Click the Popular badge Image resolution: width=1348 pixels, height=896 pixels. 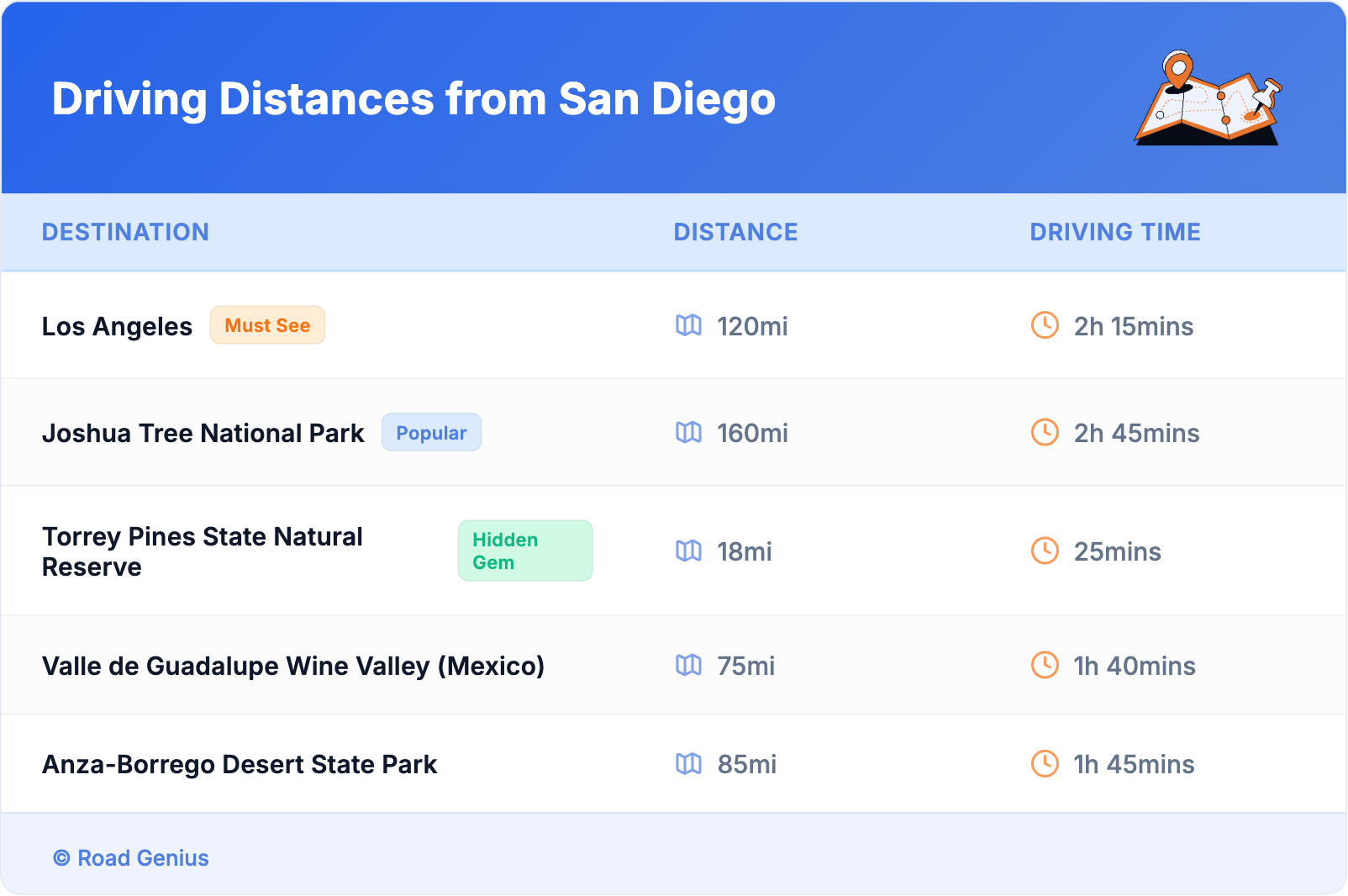tap(431, 432)
